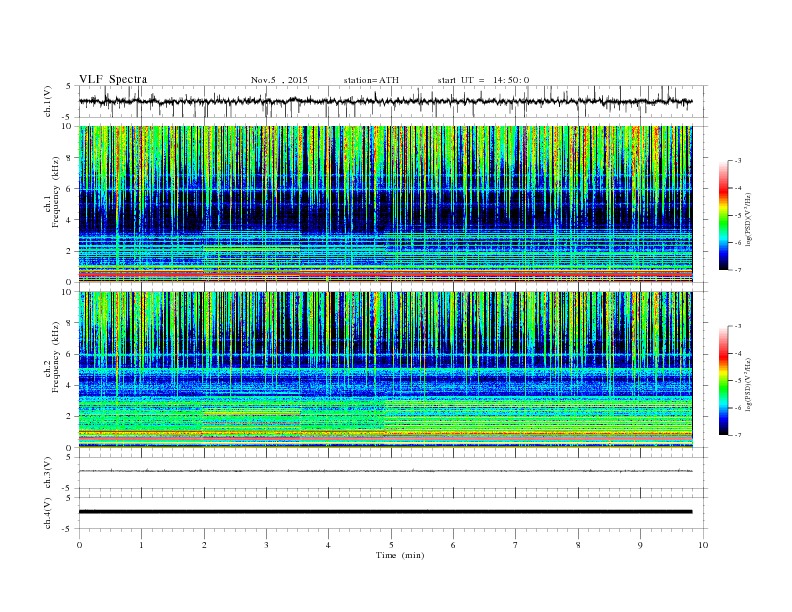Click the ch.1 spectrogram 2 kHz tick label
The width and height of the screenshot is (792, 612).
[x=69, y=251]
